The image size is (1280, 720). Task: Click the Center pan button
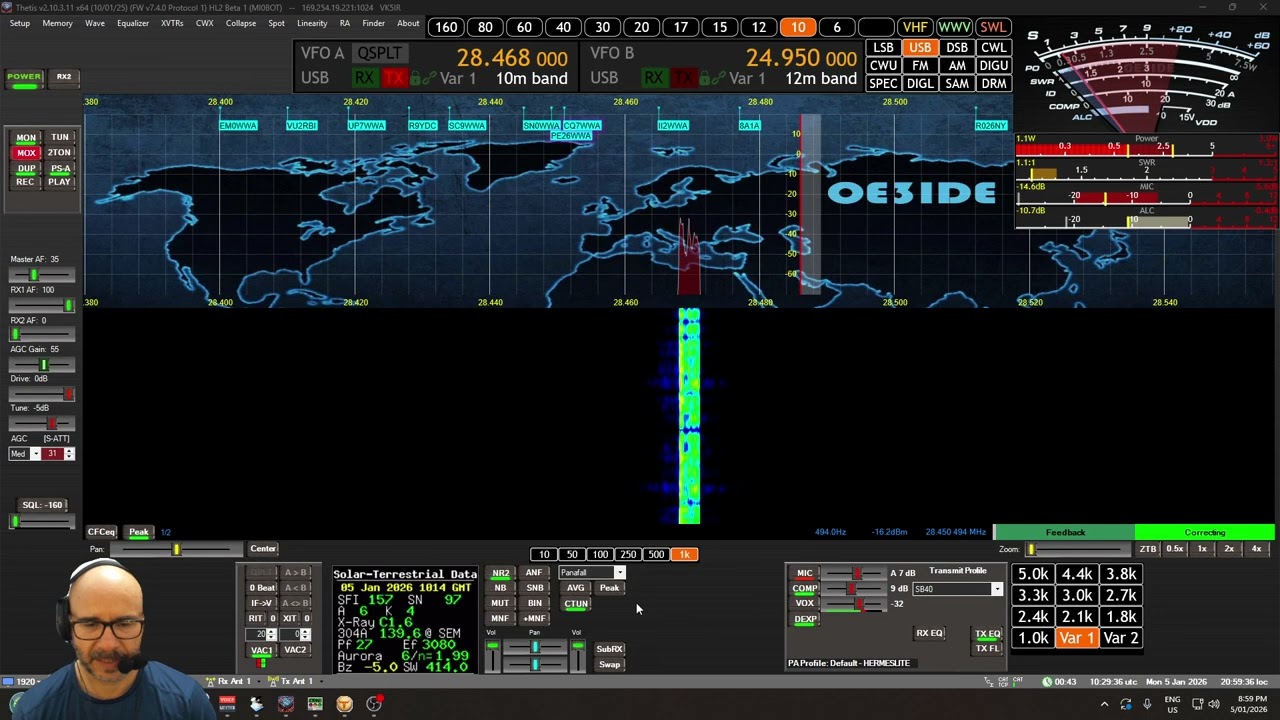pyautogui.click(x=263, y=549)
